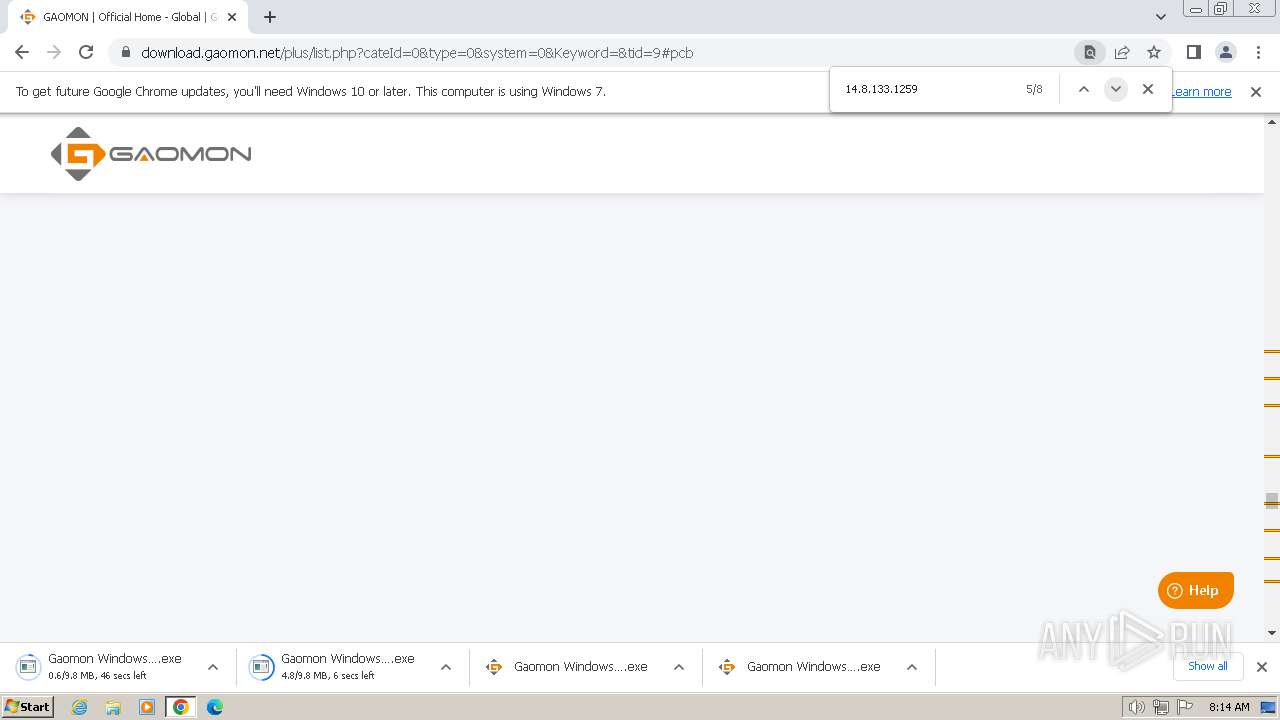
Task: Open the Windows Start menu
Action: tap(27, 706)
